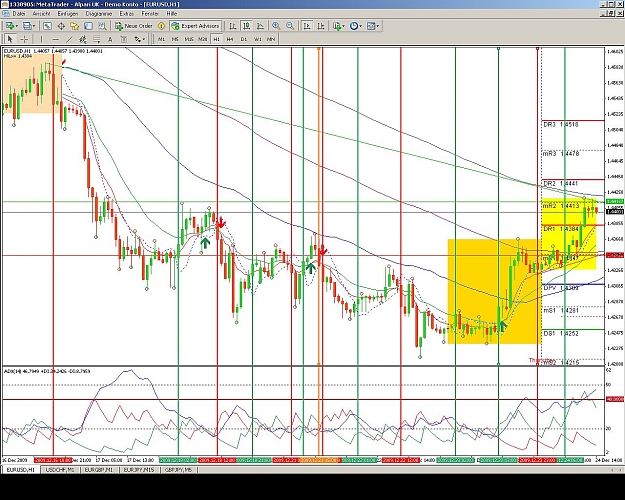Switch to candlestick chart display
The image size is (625, 500).
click(x=247, y=26)
